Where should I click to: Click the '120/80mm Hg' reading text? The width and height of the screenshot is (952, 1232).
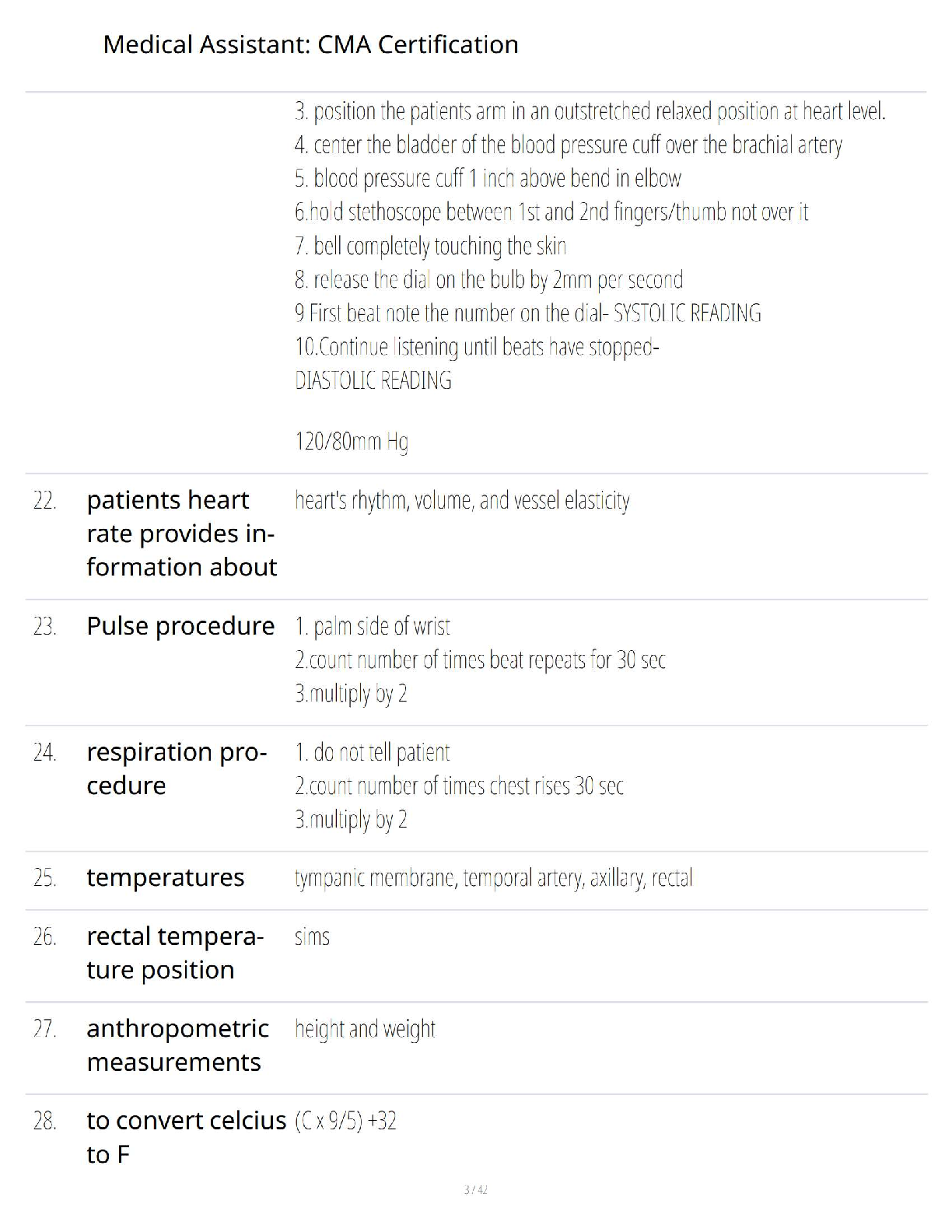pos(352,442)
